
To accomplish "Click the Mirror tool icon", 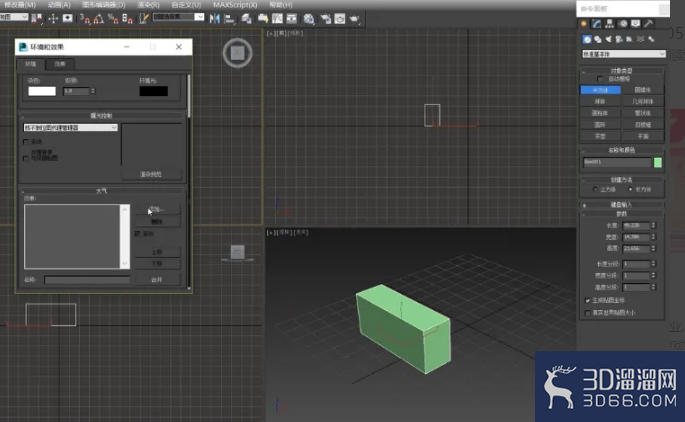I will [214, 18].
